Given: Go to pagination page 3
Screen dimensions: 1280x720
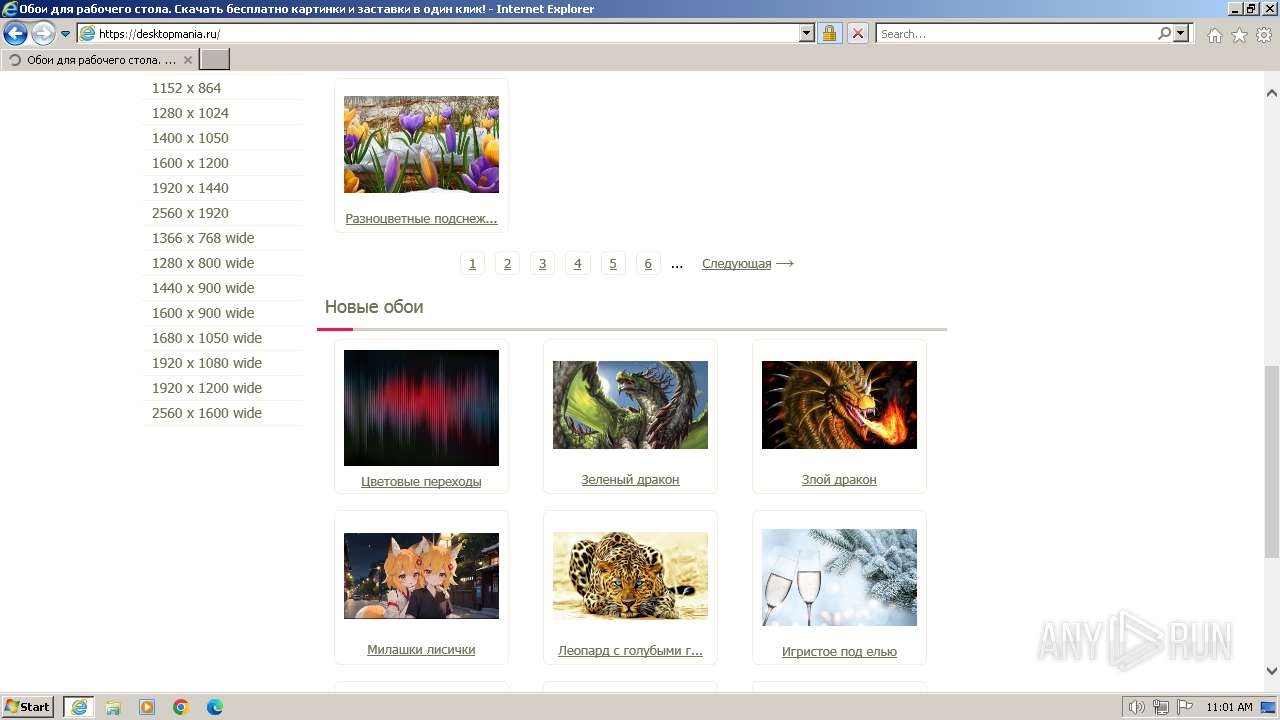Looking at the screenshot, I should coord(542,264).
